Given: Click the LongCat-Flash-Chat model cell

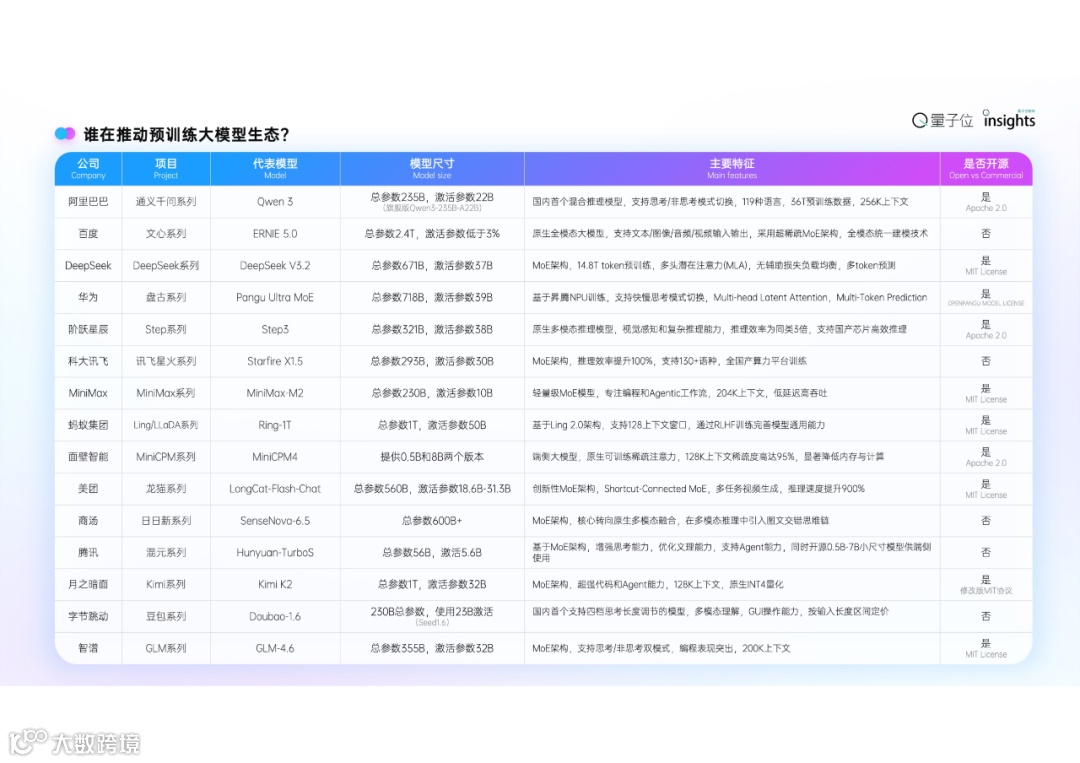Looking at the screenshot, I should point(275,489).
